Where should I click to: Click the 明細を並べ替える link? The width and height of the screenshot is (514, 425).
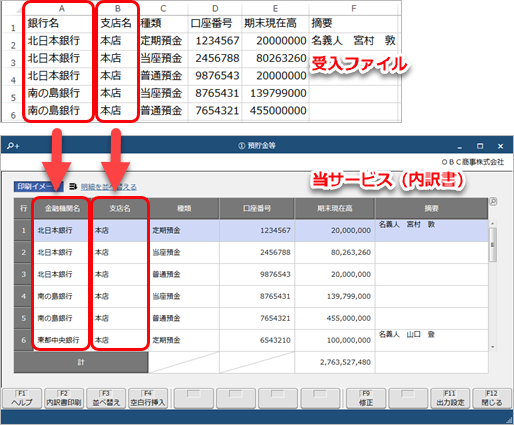[109, 187]
